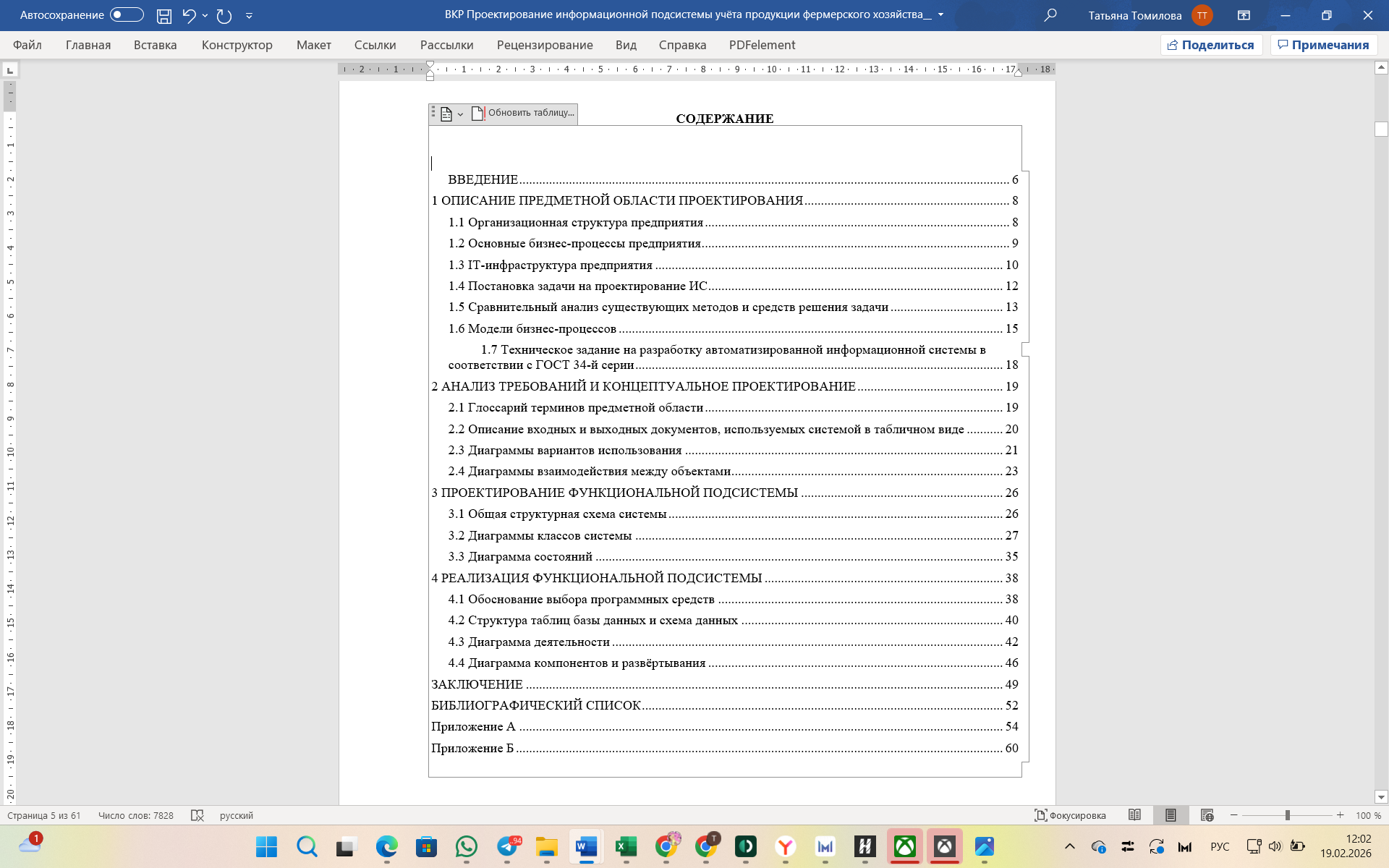This screenshot has width=1389, height=868.
Task: Switch to Print Layout view
Action: [x=1171, y=815]
